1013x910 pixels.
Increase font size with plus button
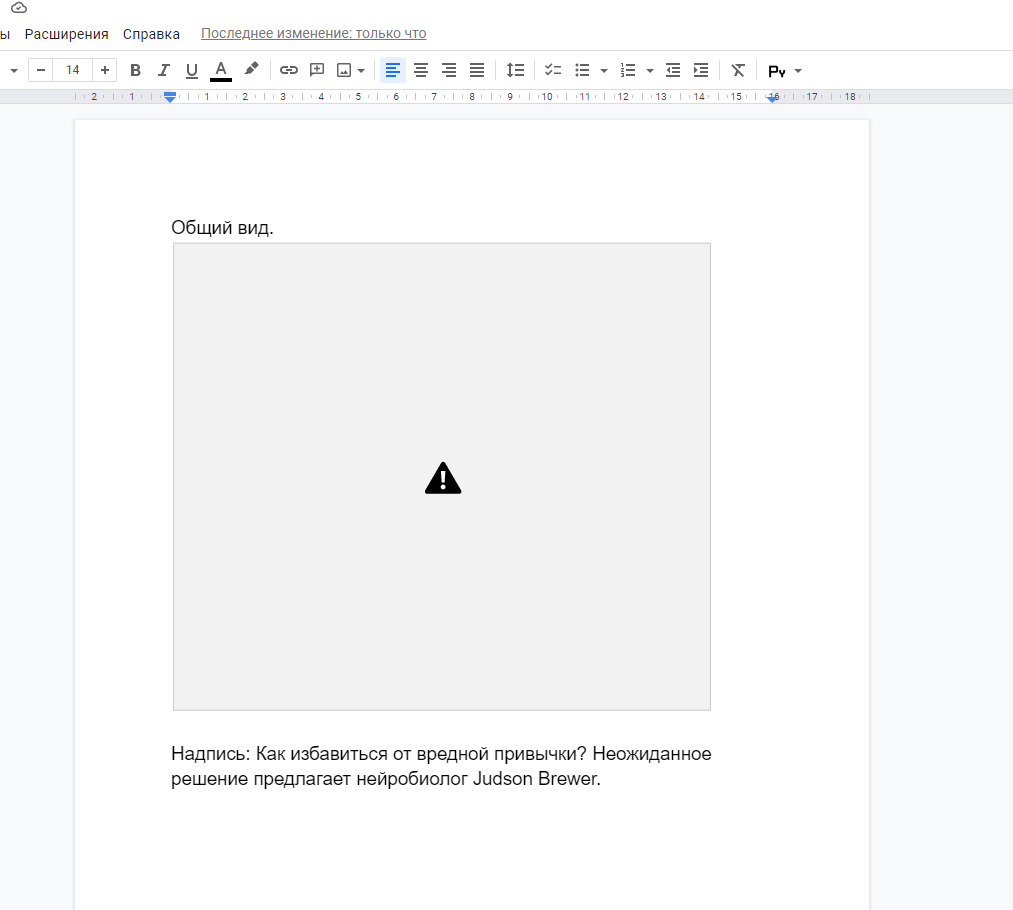coord(105,70)
